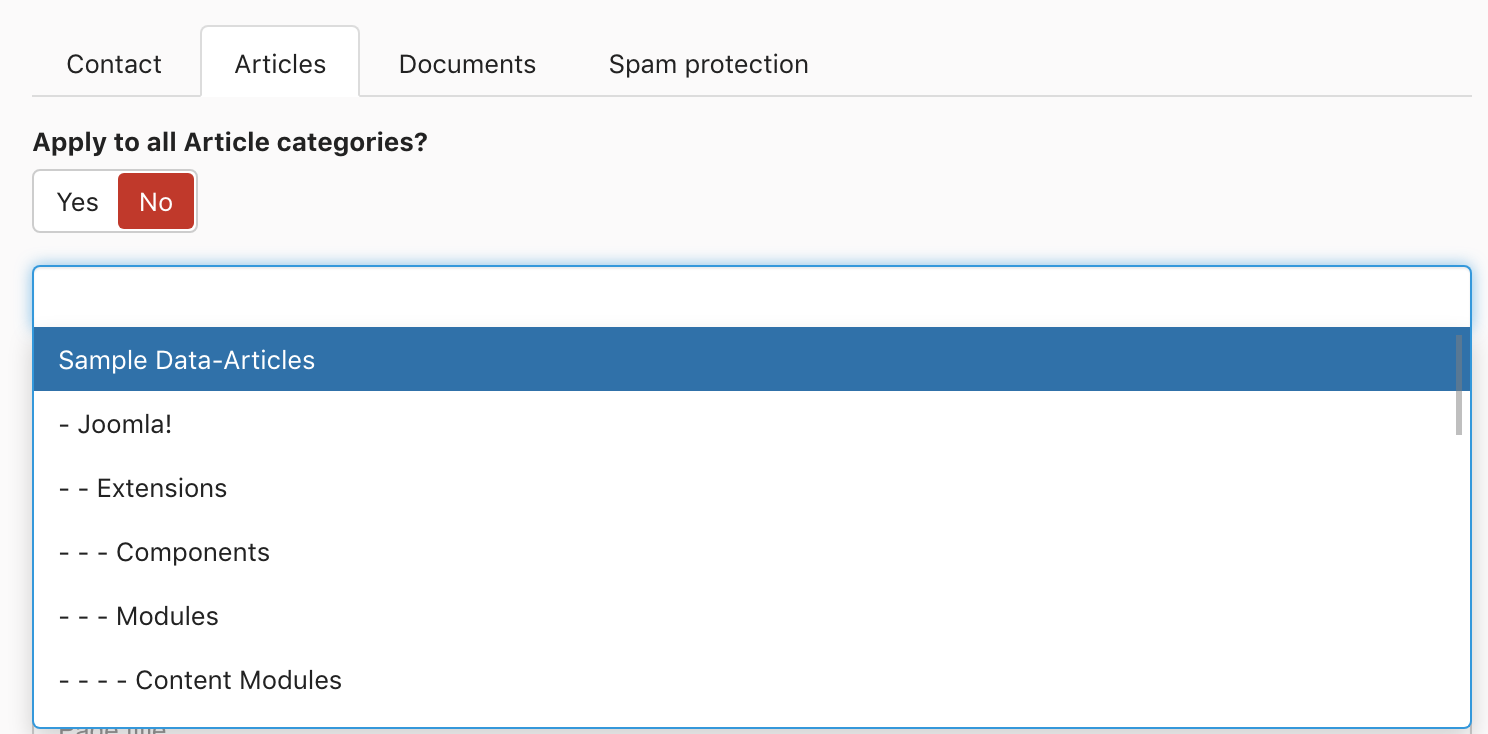Pick the three-dash Modules sub-category
The image size is (1488, 734).
pyautogui.click(x=139, y=616)
